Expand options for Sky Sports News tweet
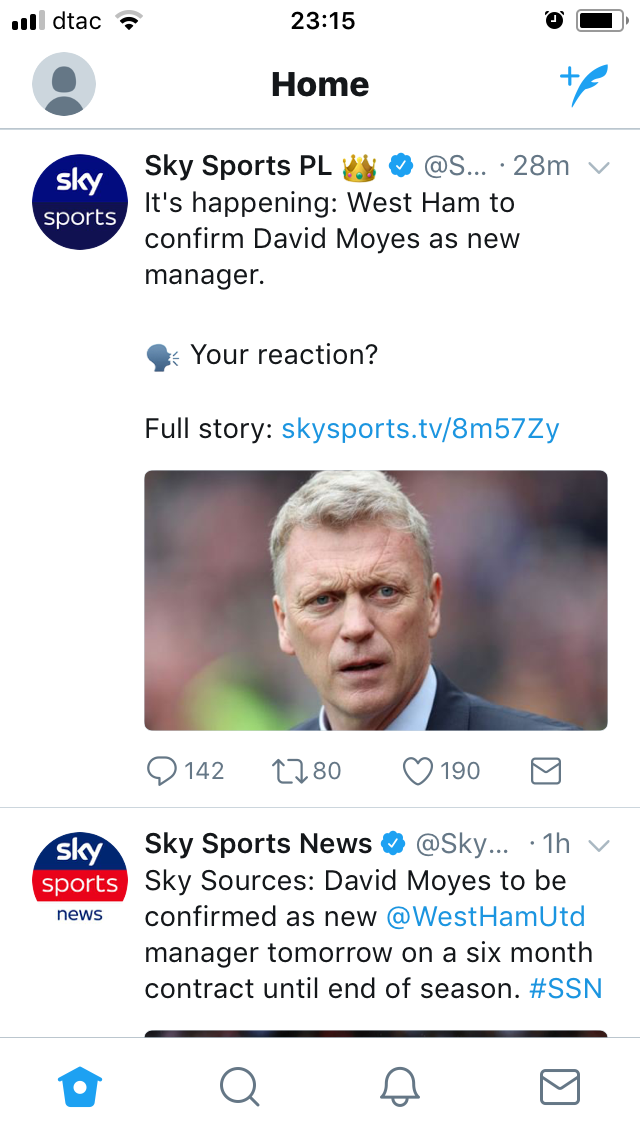This screenshot has height=1136, width=640. point(599,845)
